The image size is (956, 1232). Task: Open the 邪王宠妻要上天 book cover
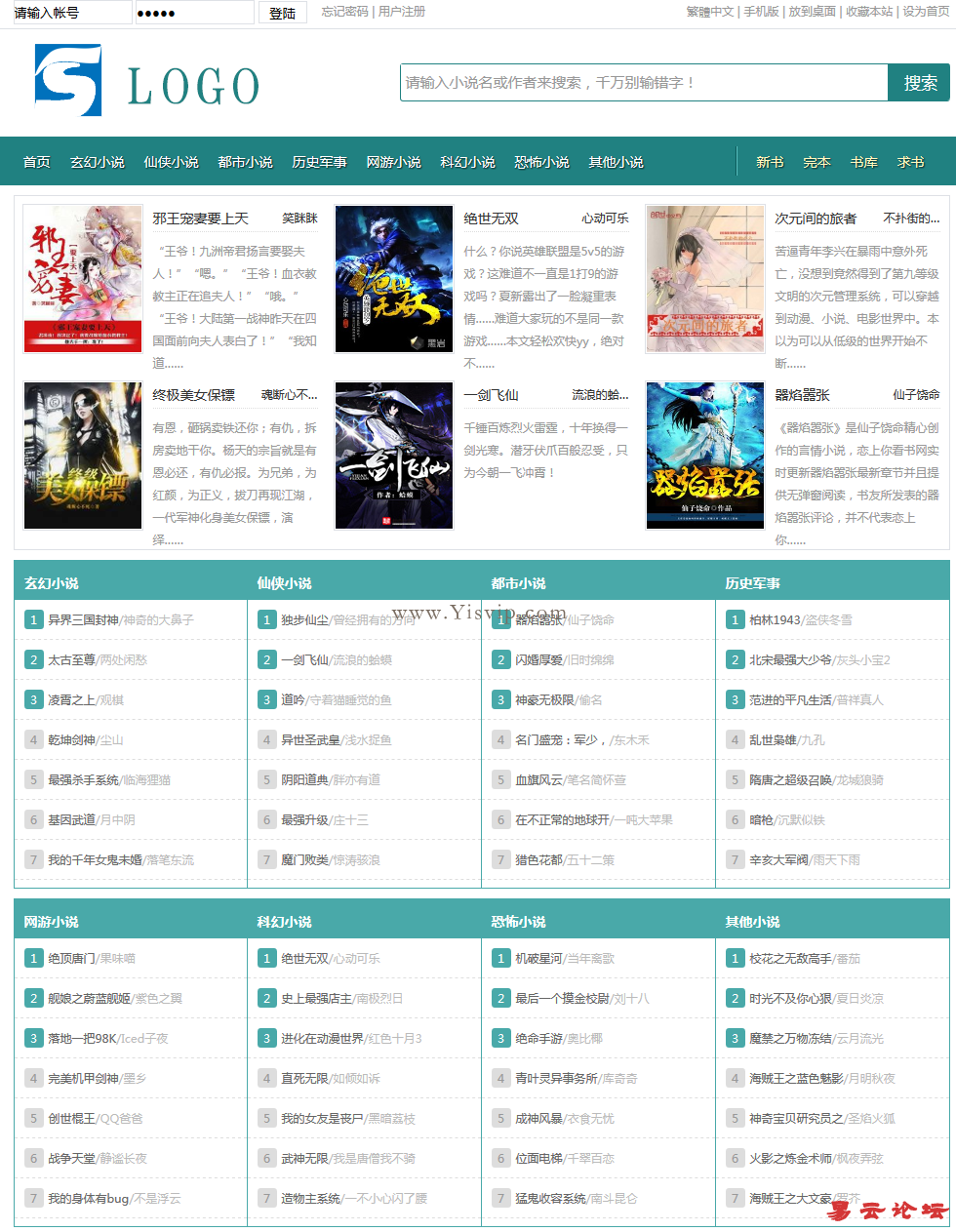tap(82, 279)
